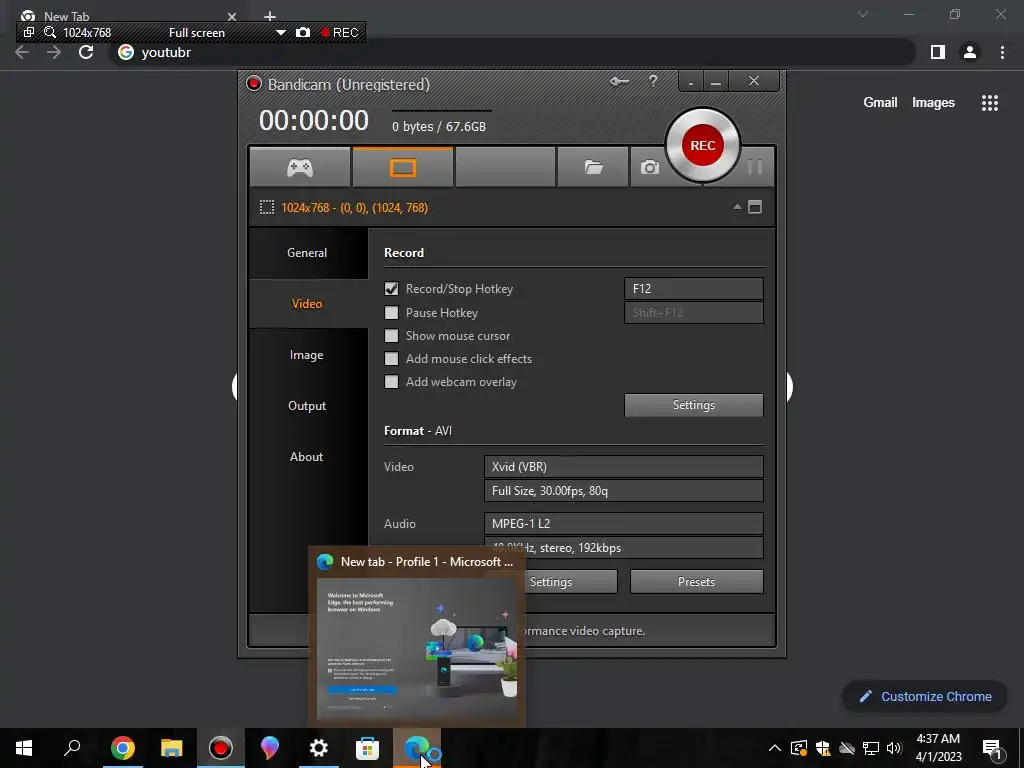1024x768 pixels.
Task: Open the Output tab in Bandicam
Action: tap(307, 406)
